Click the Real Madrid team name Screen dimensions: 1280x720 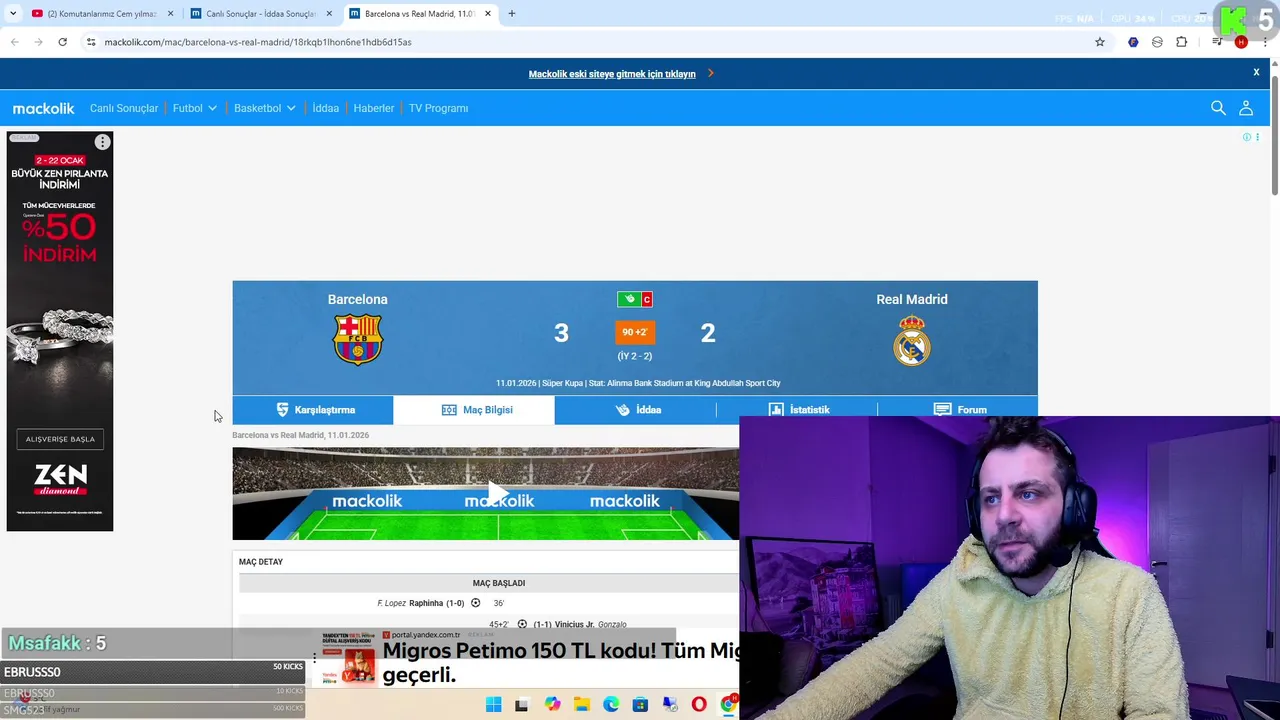click(912, 299)
